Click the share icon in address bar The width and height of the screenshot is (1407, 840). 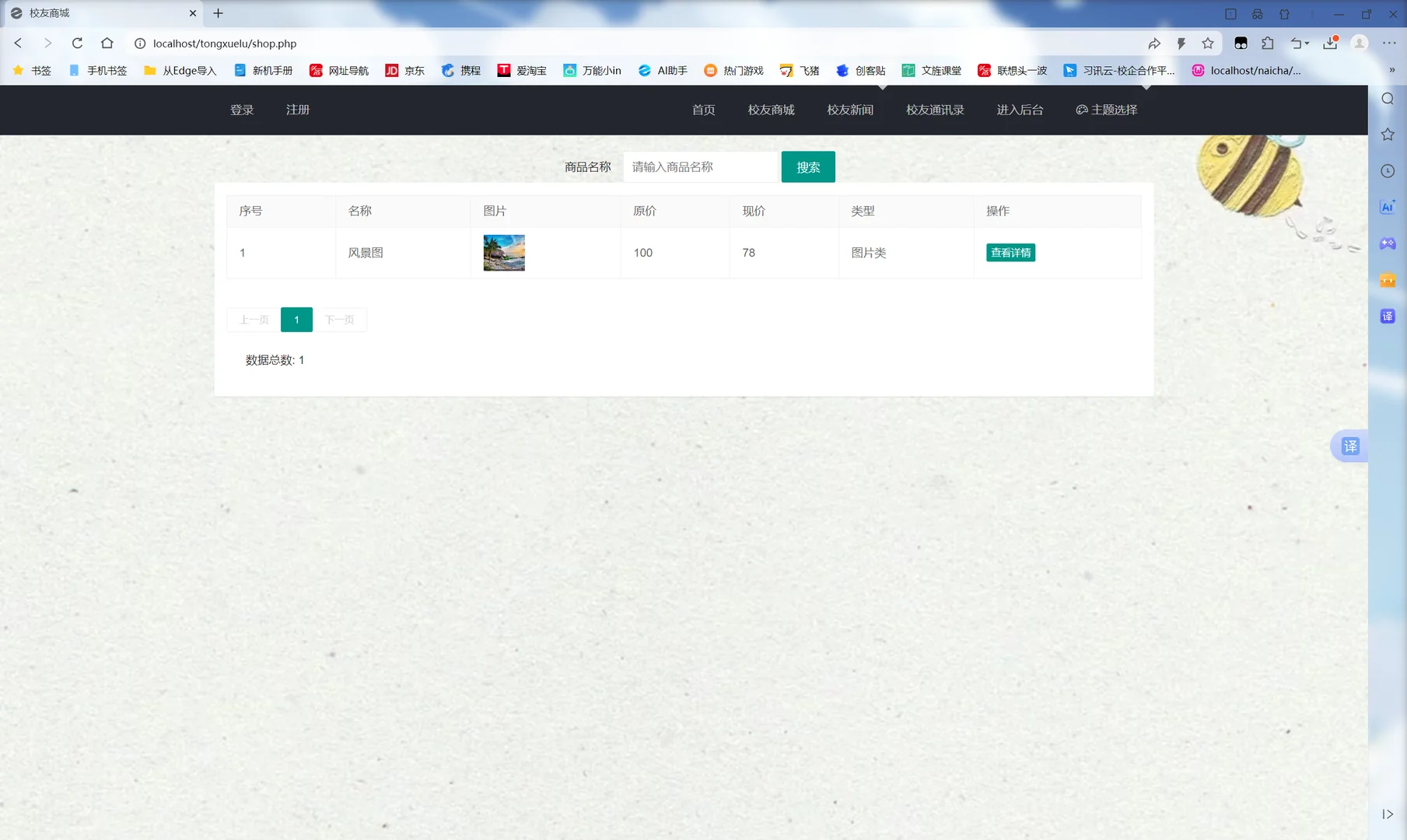(1155, 43)
